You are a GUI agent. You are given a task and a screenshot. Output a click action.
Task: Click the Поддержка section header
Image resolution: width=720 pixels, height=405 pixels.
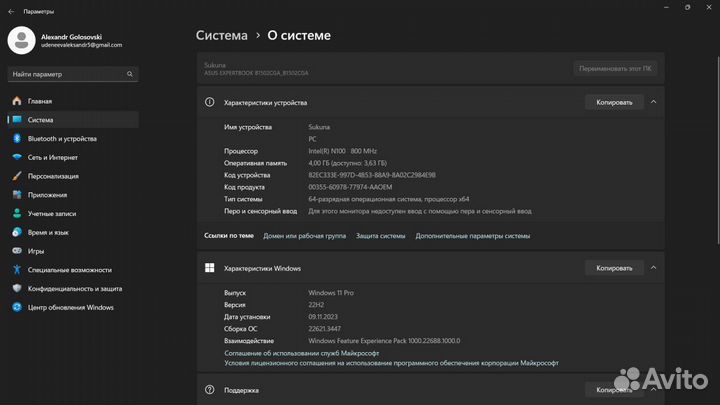point(431,390)
